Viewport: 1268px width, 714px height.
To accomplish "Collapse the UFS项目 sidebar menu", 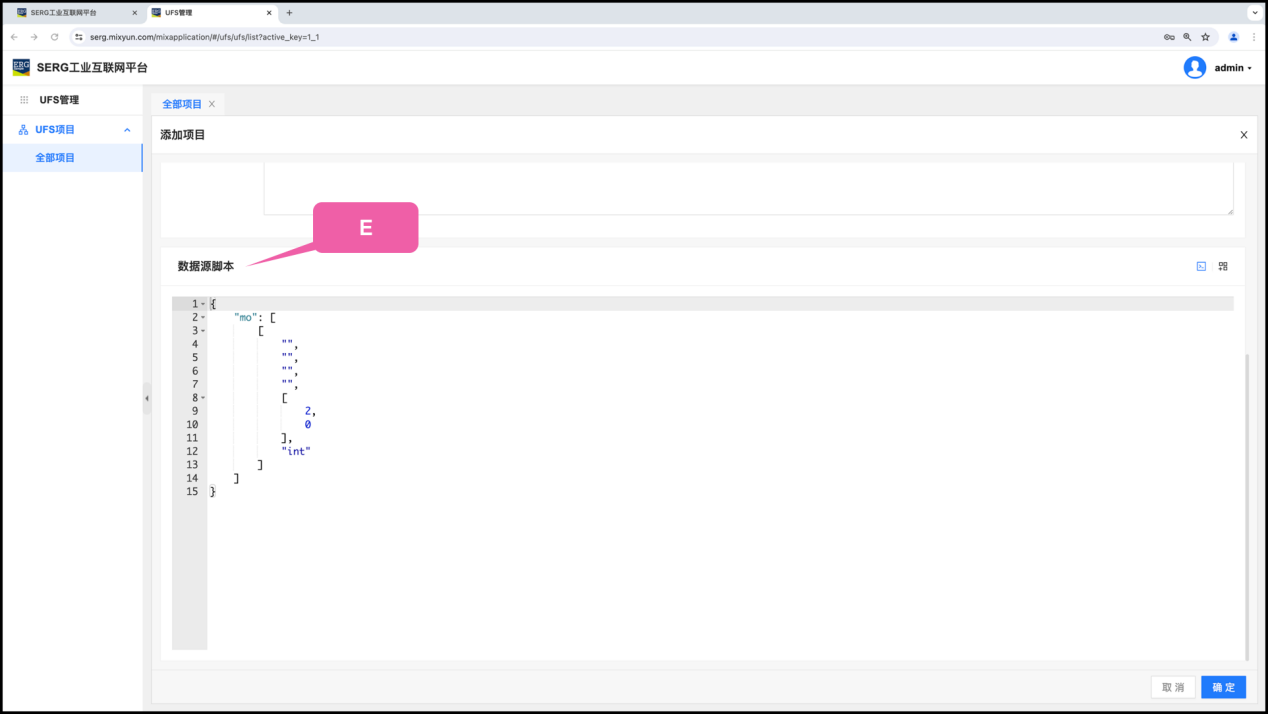I will (127, 130).
